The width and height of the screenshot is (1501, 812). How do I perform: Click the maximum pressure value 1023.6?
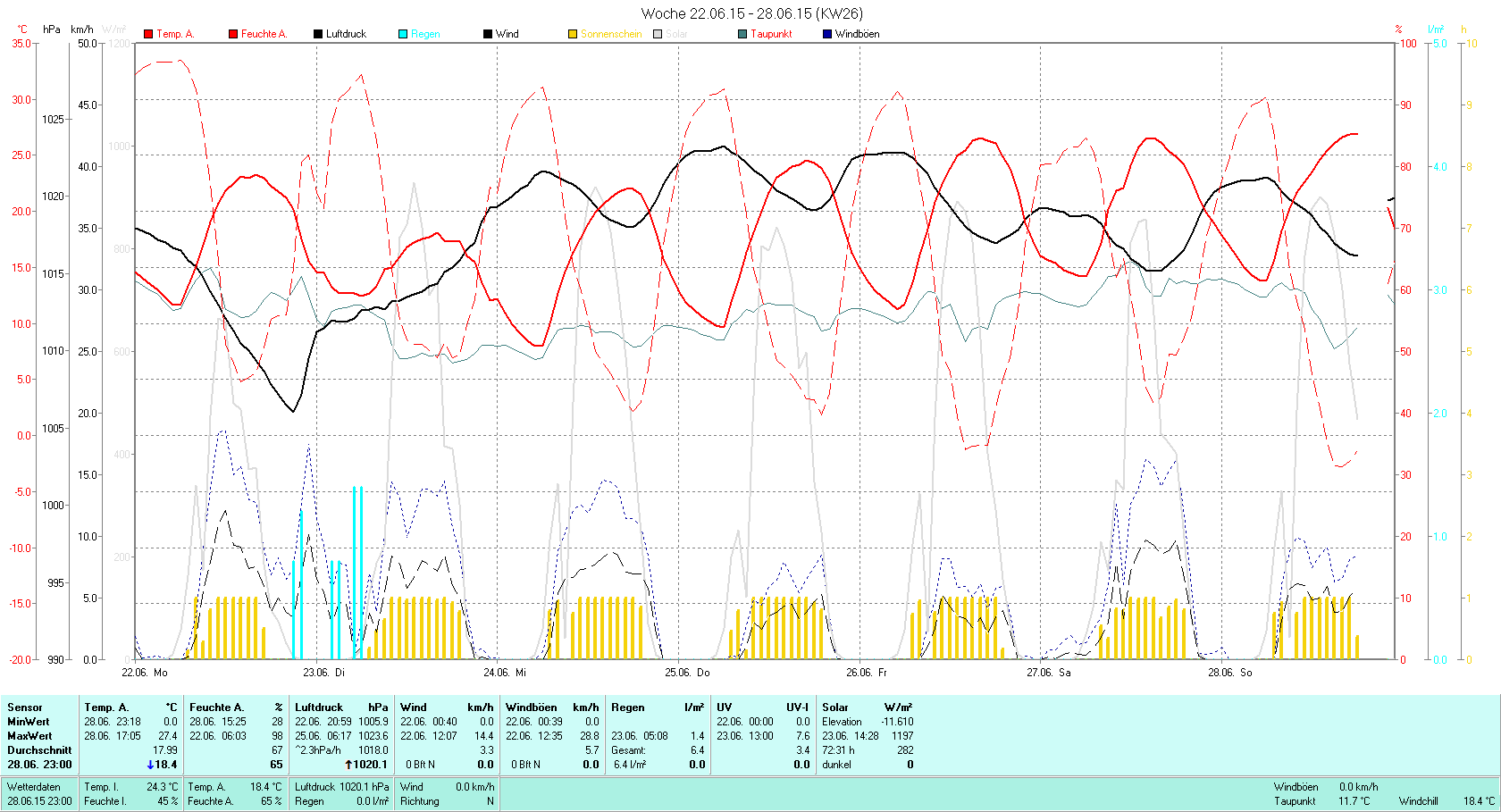tap(373, 736)
